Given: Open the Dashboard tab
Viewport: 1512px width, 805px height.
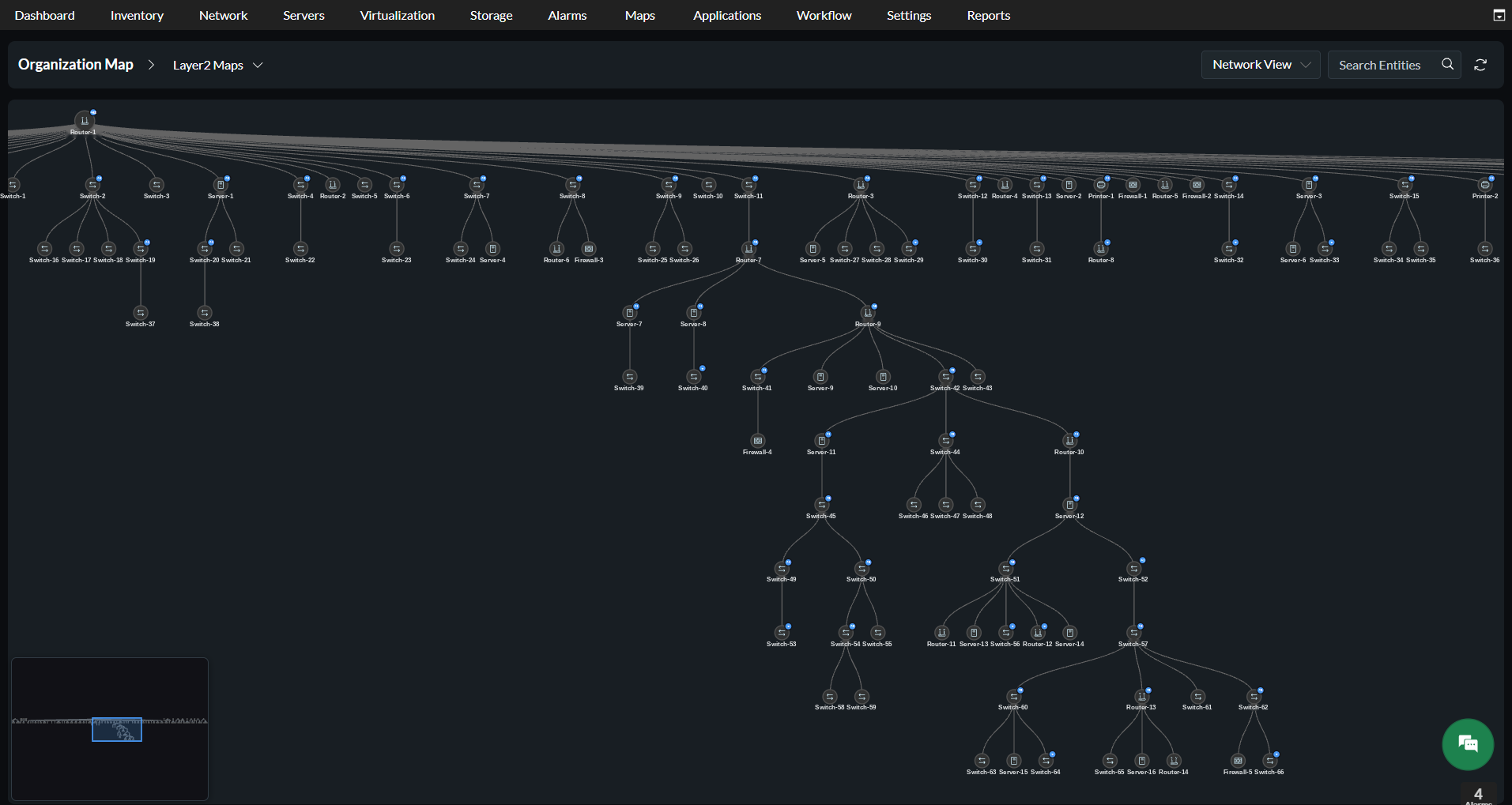Looking at the screenshot, I should [45, 15].
